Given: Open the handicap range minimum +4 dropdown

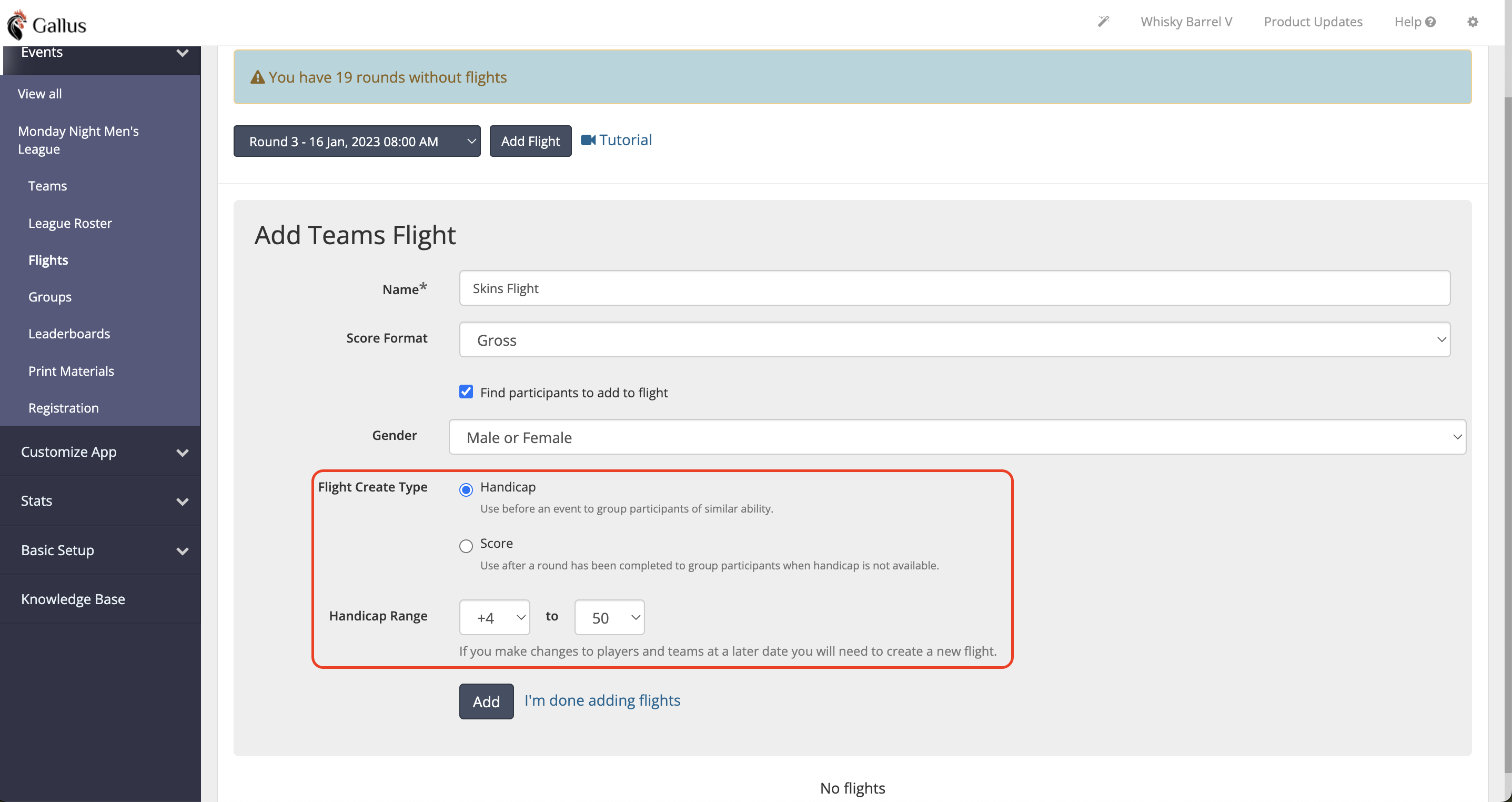Looking at the screenshot, I should pyautogui.click(x=494, y=617).
